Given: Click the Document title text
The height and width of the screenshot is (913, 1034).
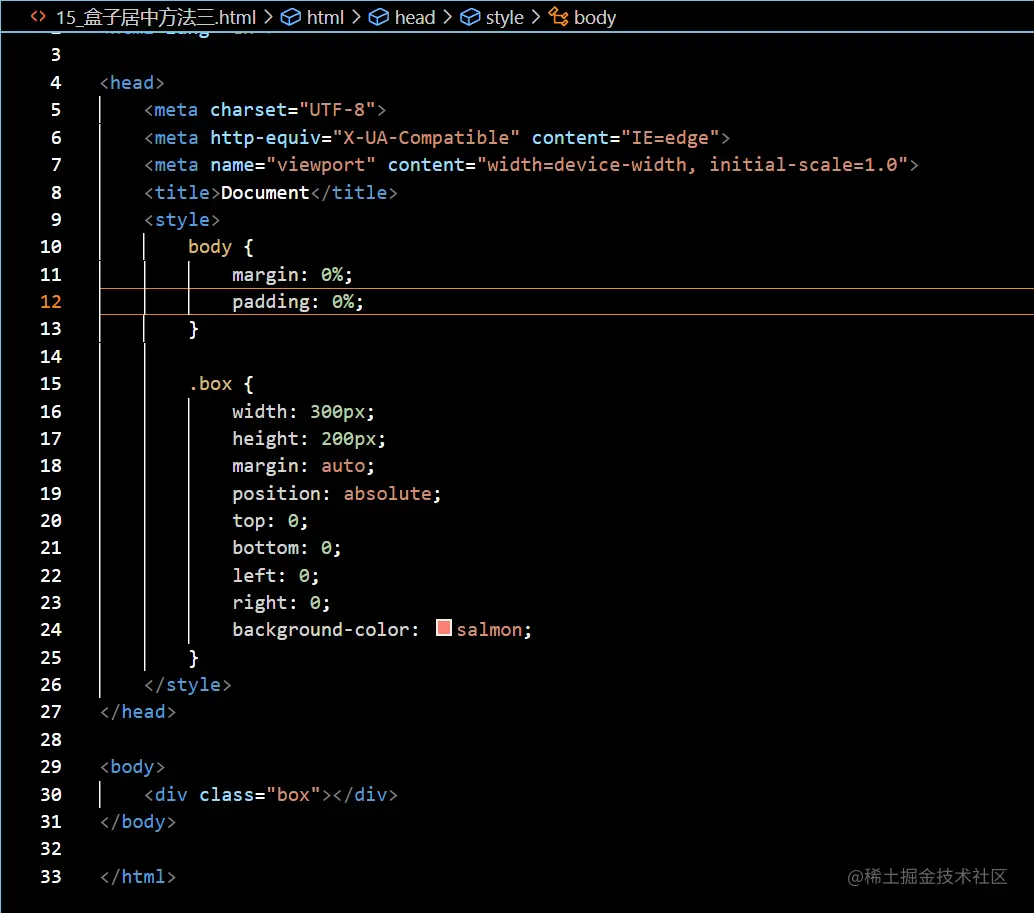Looking at the screenshot, I should tap(265, 192).
